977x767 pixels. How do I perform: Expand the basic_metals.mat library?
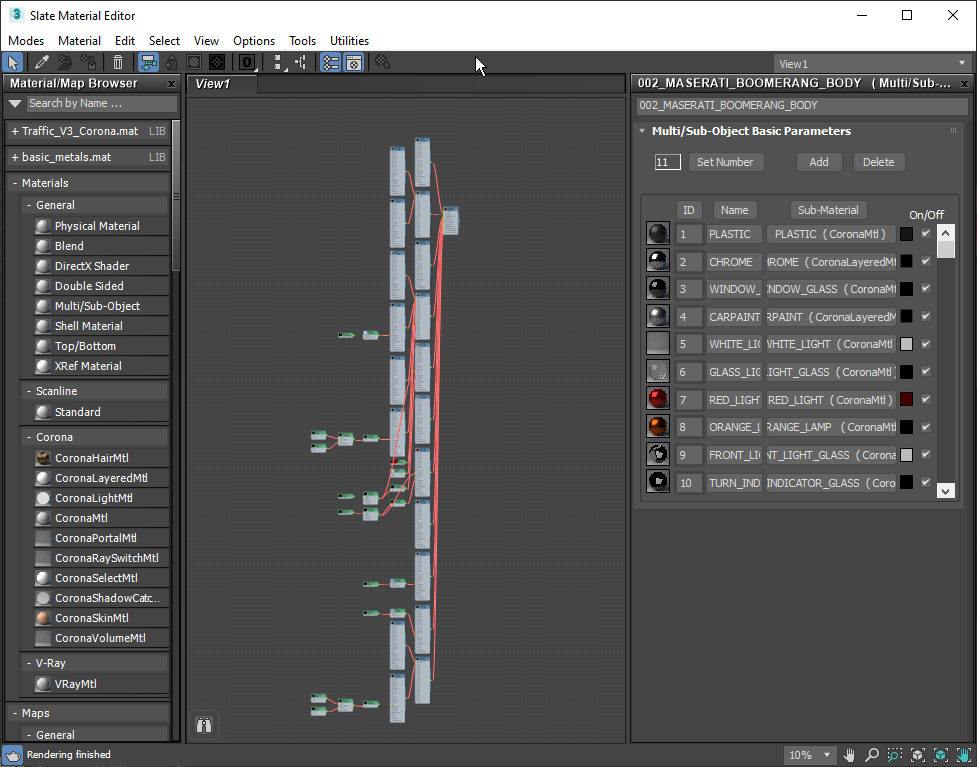point(15,157)
